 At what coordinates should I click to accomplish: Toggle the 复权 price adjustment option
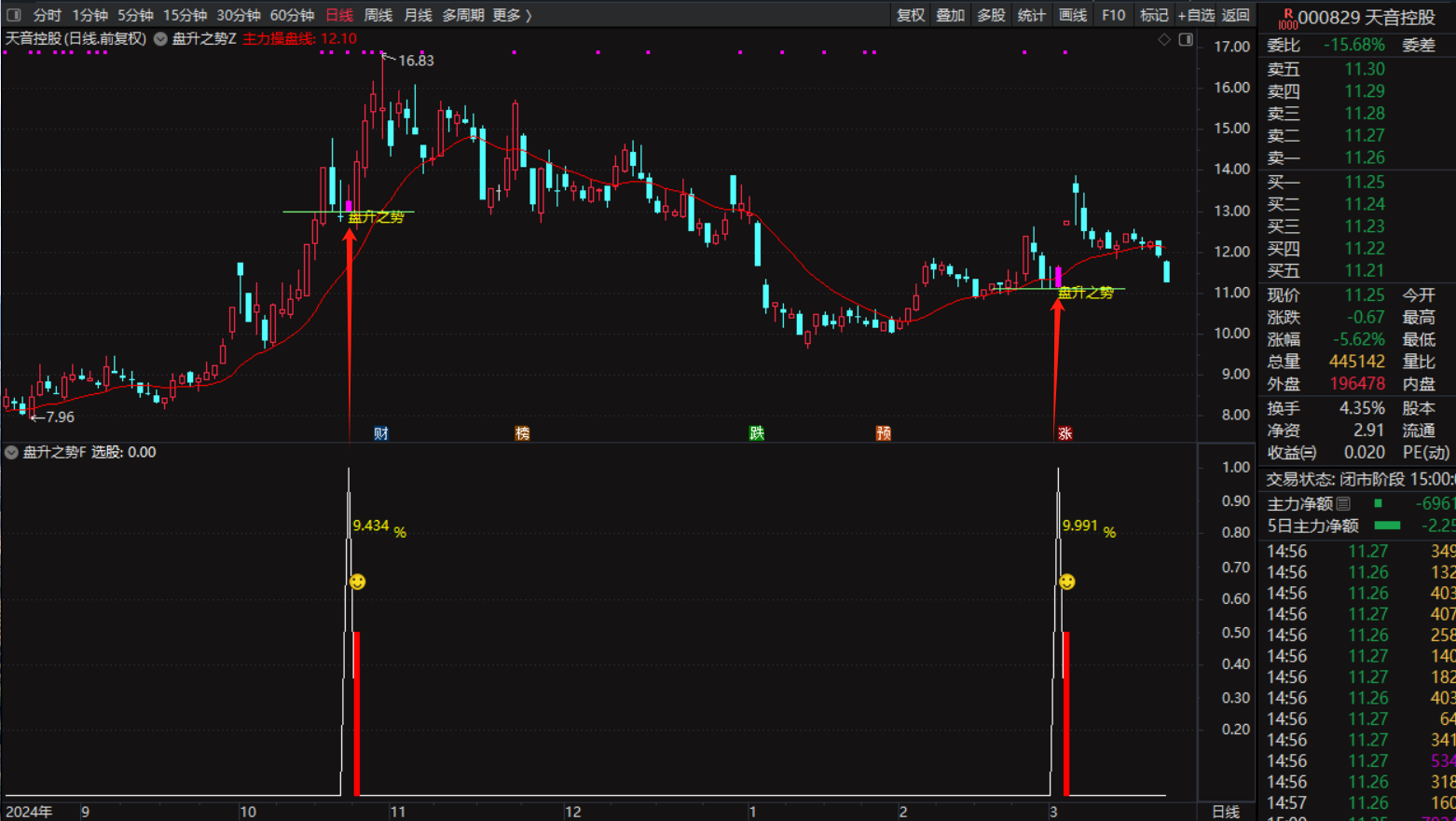(x=910, y=15)
